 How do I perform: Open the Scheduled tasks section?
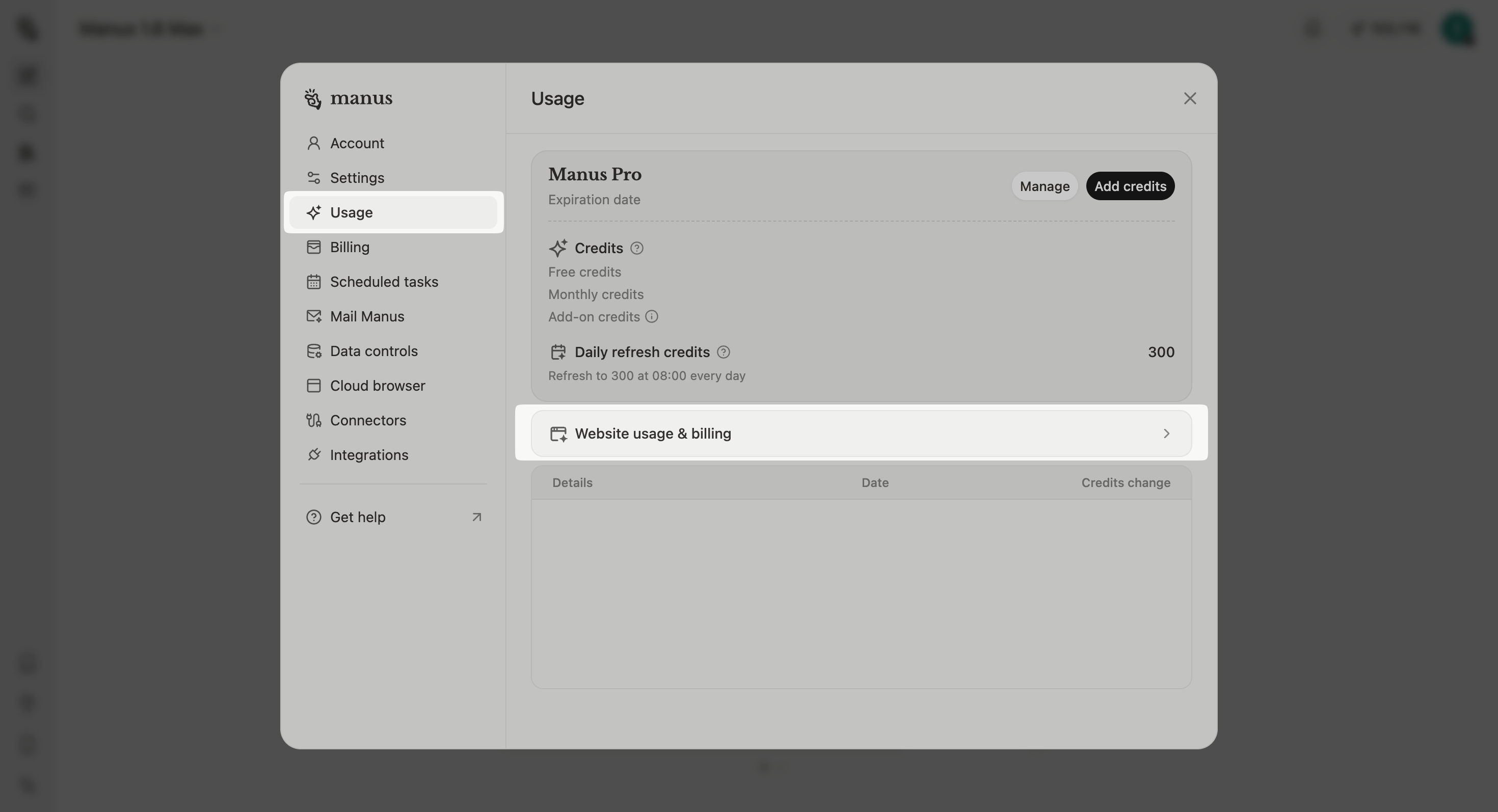coord(384,281)
